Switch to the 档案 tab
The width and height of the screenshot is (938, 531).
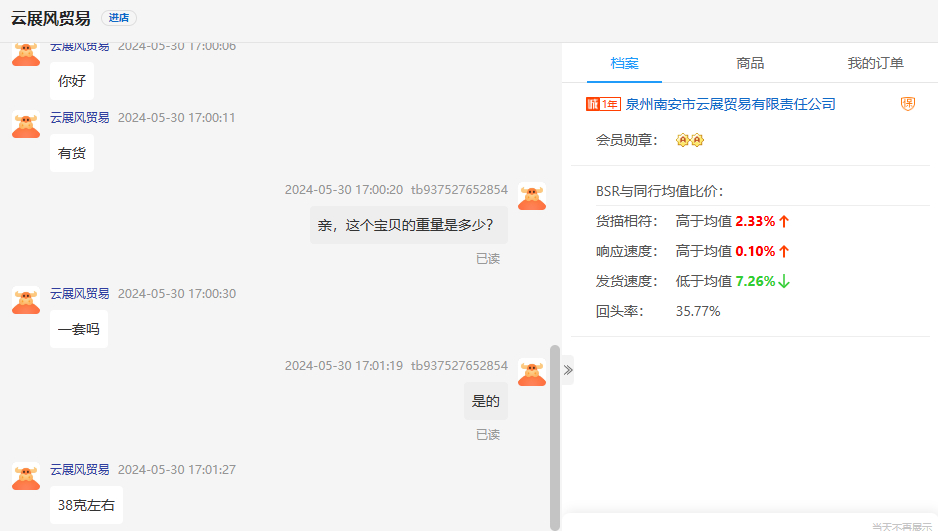click(x=625, y=63)
